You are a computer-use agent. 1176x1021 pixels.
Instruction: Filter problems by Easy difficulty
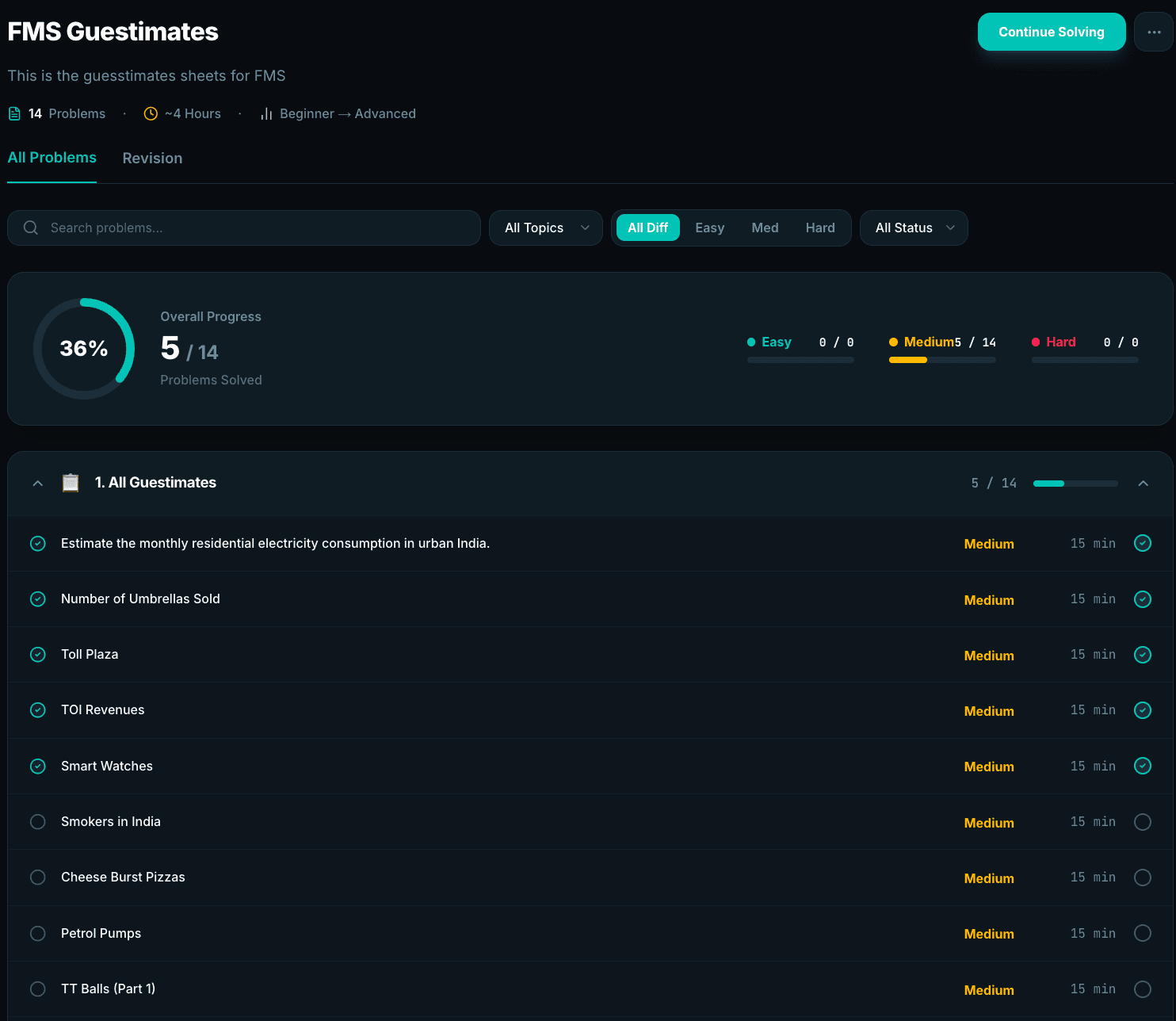(x=710, y=228)
